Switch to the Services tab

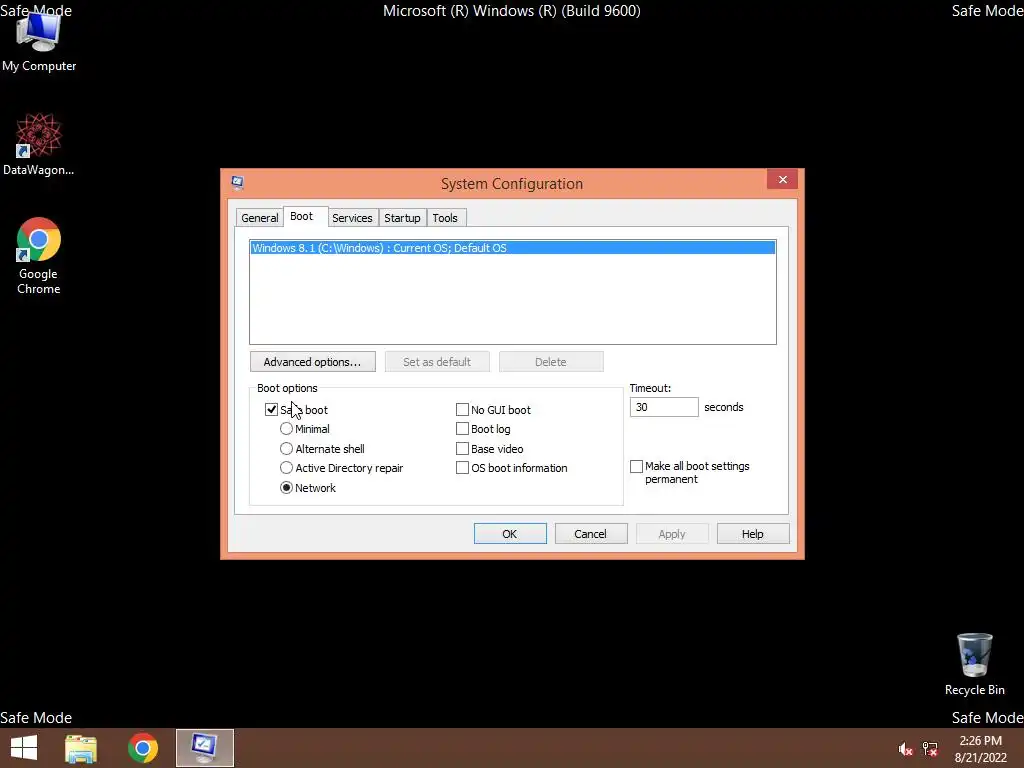click(x=352, y=217)
